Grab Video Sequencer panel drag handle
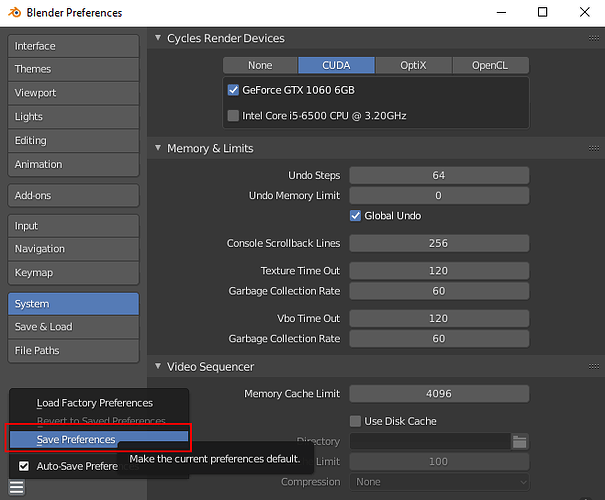The width and height of the screenshot is (605, 500). (594, 367)
